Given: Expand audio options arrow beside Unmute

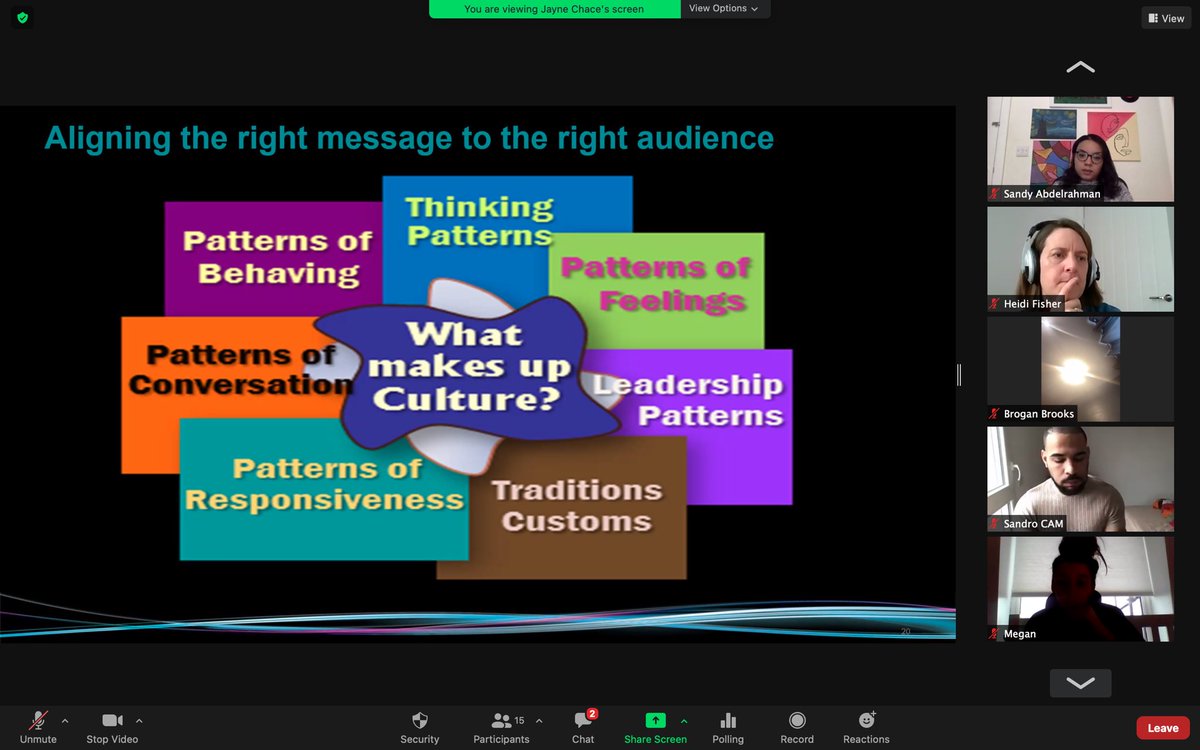Looking at the screenshot, I should click(x=65, y=720).
